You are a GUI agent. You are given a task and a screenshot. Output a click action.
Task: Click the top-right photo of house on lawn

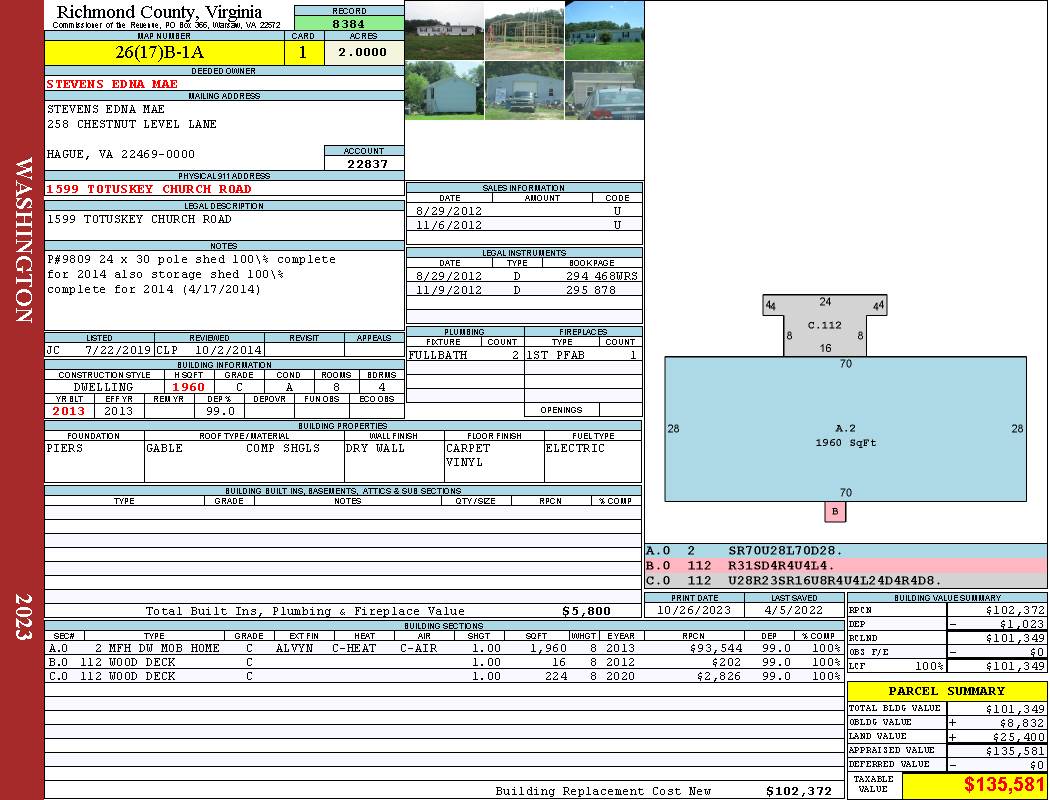(604, 30)
